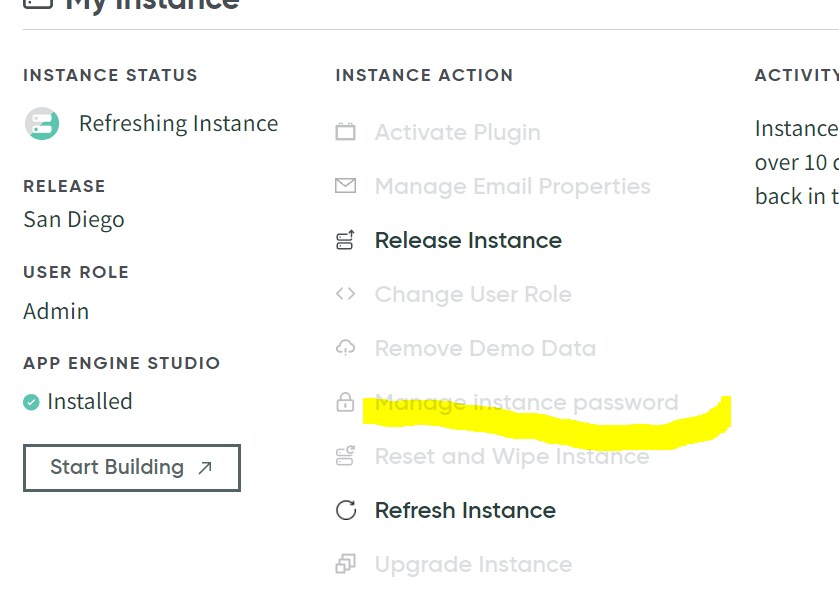Click the Activate Plugin menu entry
Screen dimensions: 839x615
tap(457, 131)
